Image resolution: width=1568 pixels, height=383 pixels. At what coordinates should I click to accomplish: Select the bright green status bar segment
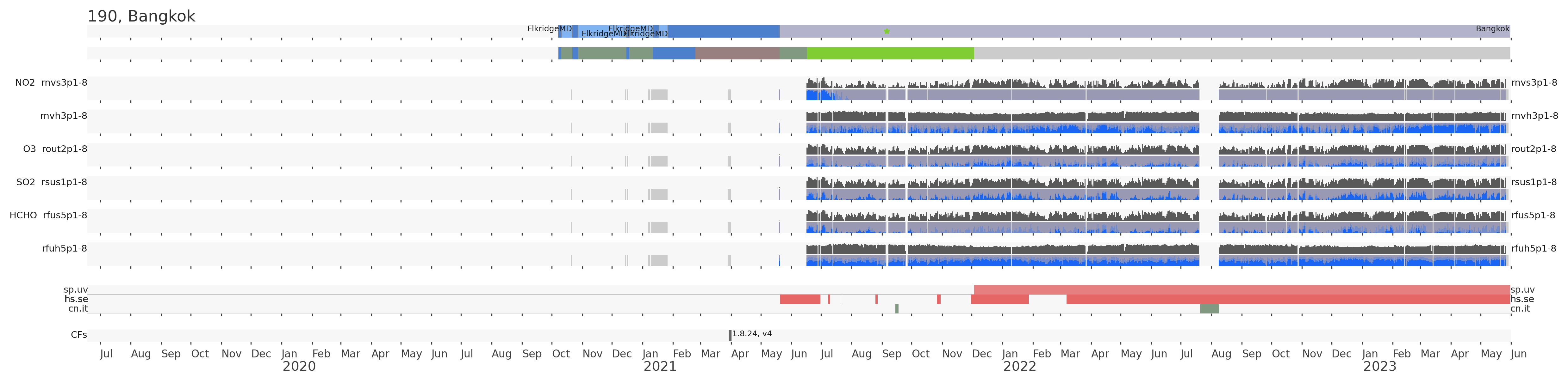point(890,53)
